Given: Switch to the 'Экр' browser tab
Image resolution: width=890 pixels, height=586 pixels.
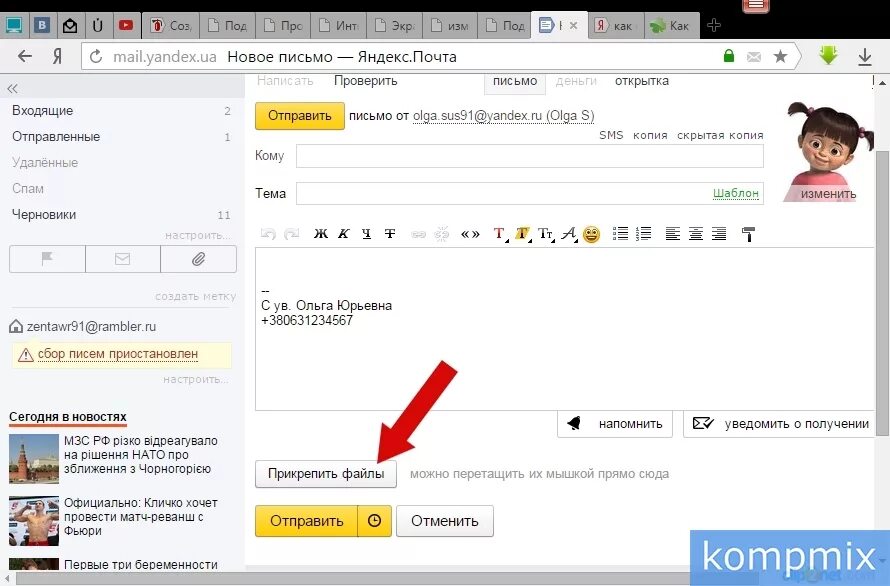Looking at the screenshot, I should (x=395, y=26).
